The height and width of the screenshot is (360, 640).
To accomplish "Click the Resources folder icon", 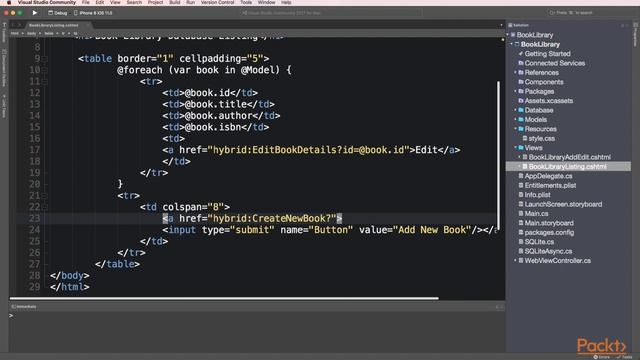I will (521, 129).
